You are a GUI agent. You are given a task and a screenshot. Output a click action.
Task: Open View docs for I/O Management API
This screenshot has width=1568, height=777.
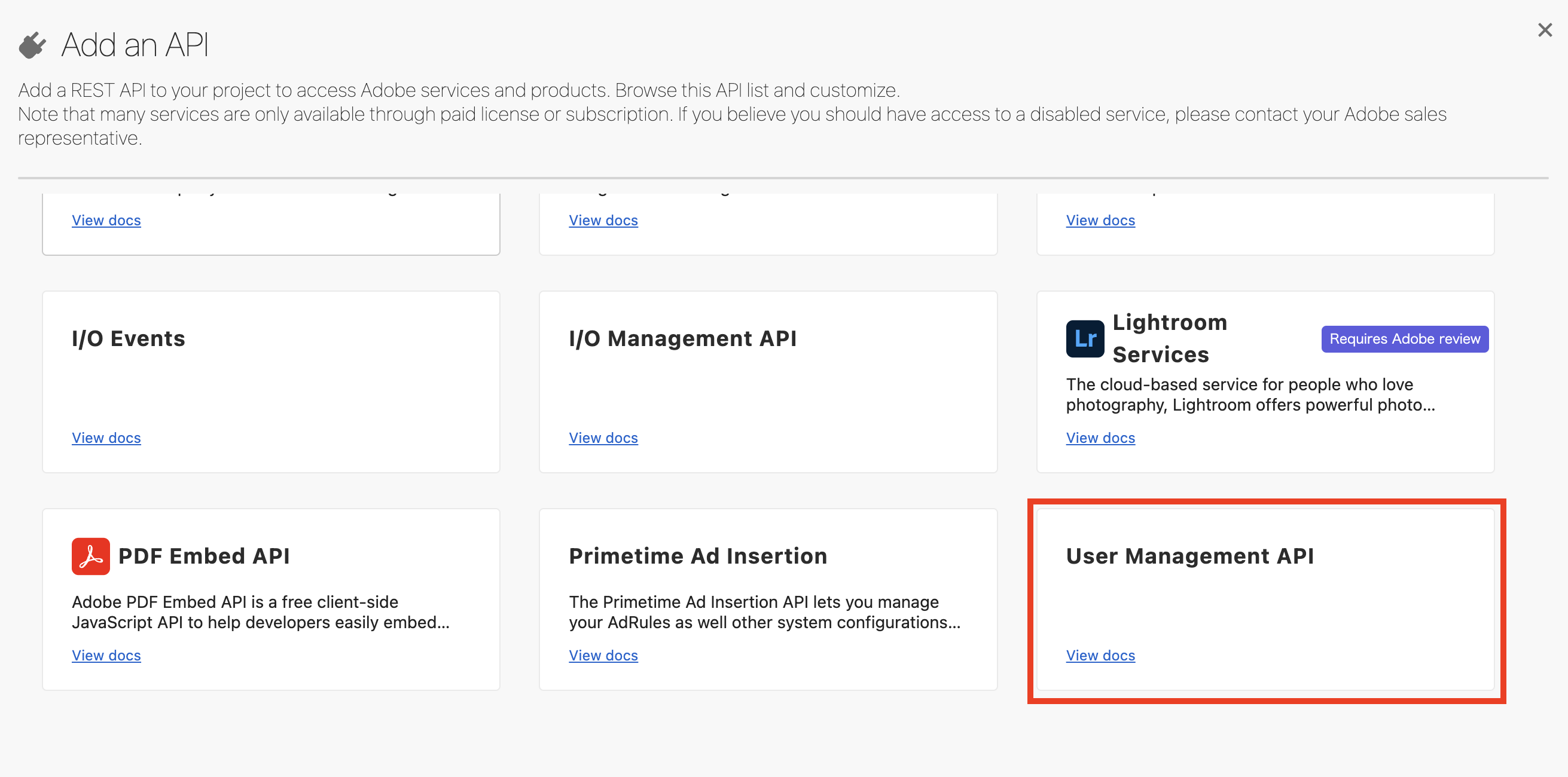pos(603,438)
